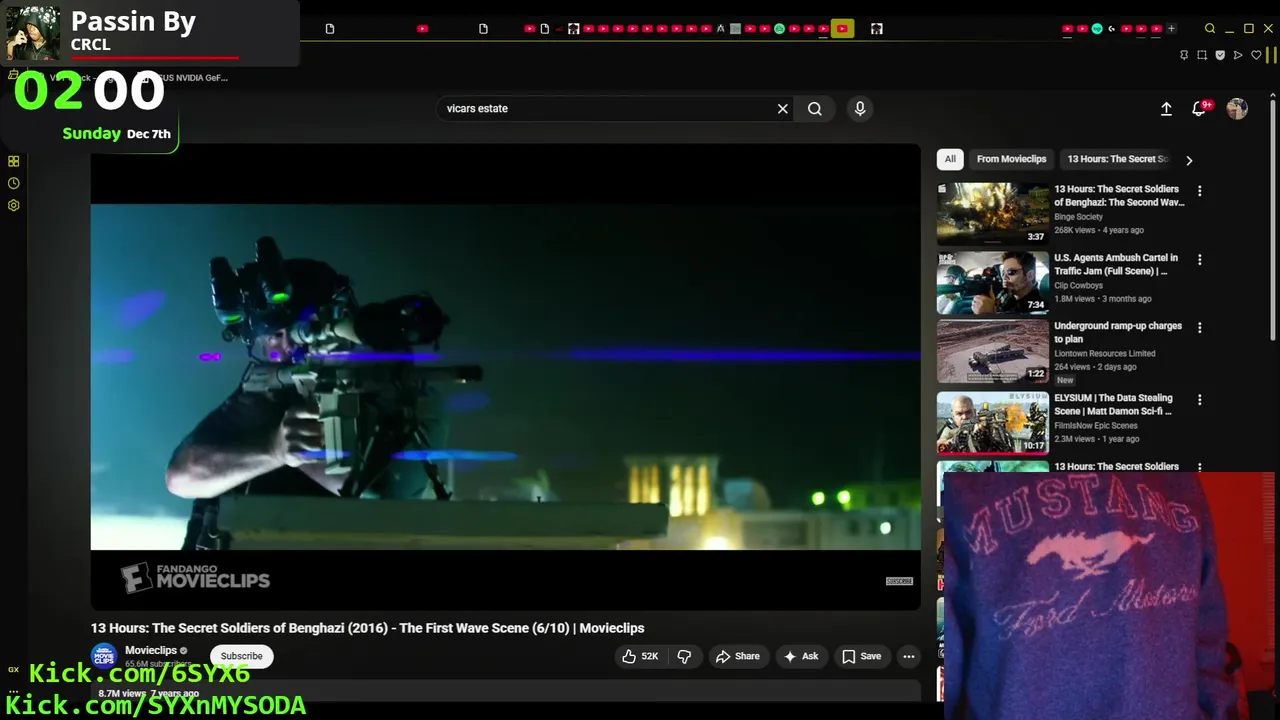
Task: Click the Opera GX logo at sidebar bottom
Action: click(13, 670)
